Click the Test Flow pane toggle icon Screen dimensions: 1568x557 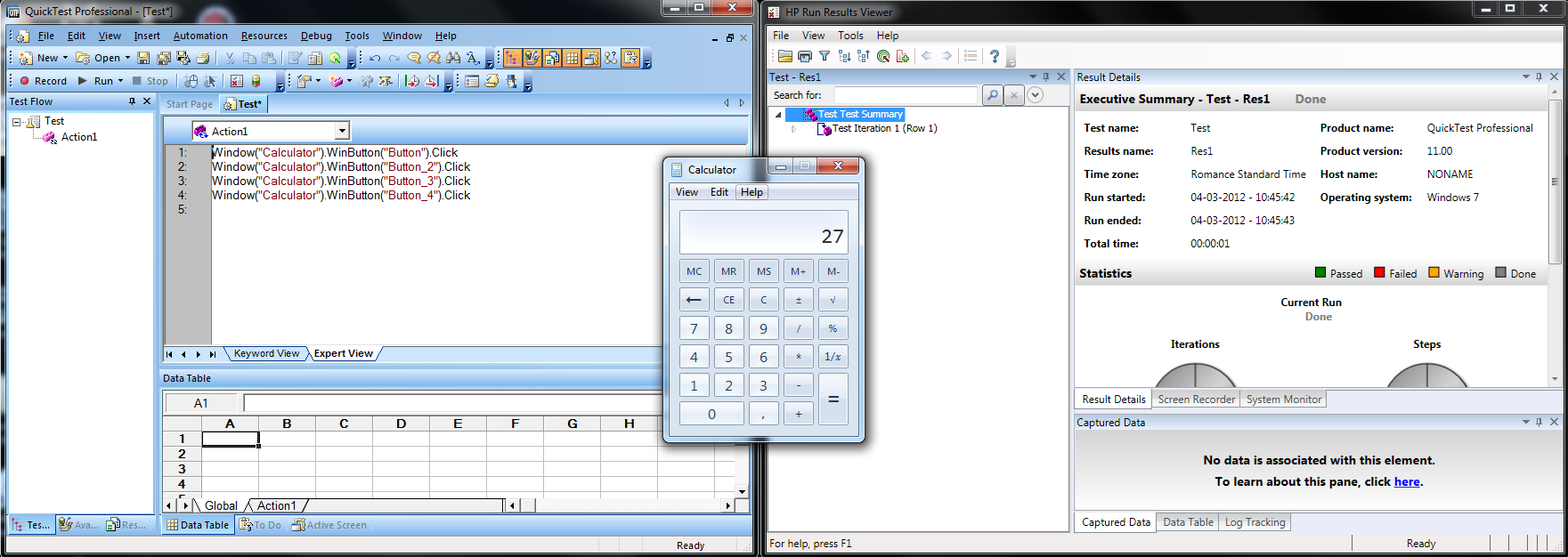tap(513, 58)
